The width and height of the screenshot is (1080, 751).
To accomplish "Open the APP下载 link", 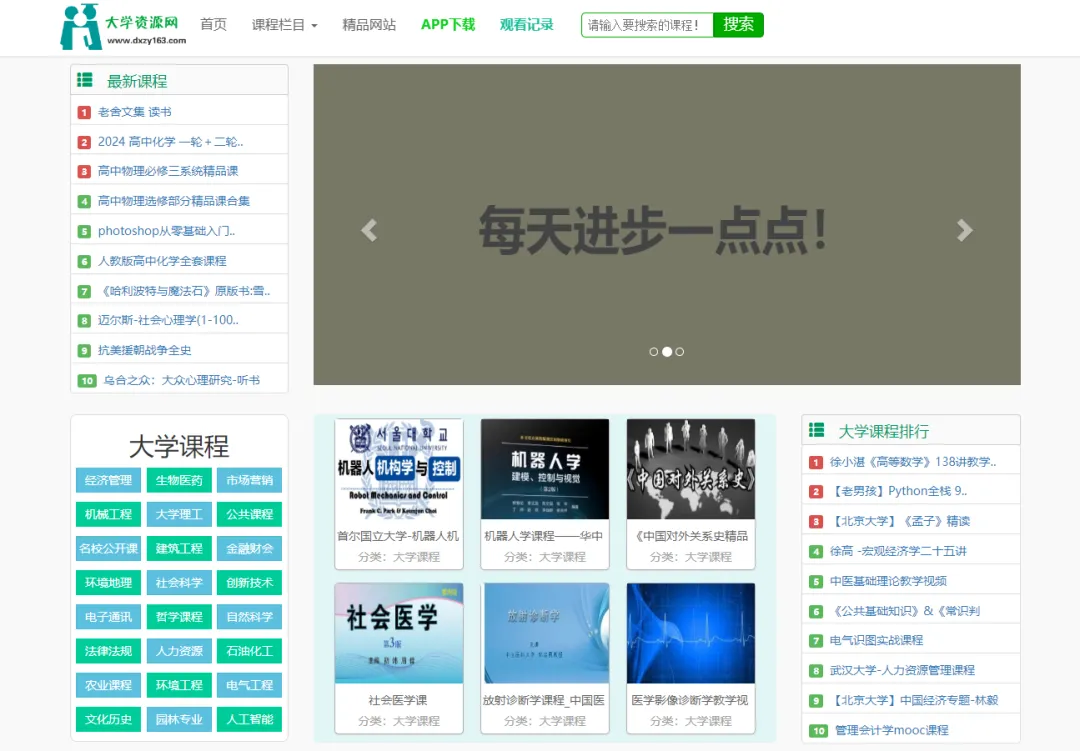I will (448, 26).
